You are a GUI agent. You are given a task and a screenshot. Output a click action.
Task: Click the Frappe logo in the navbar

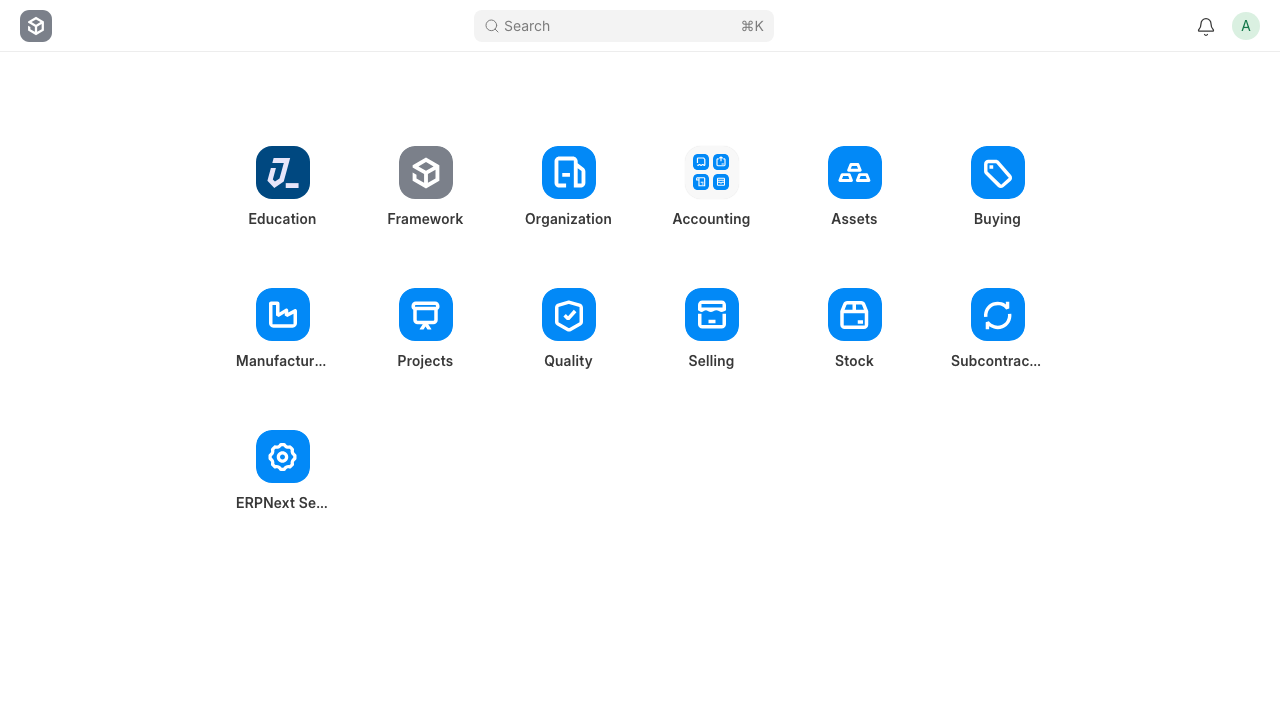click(36, 26)
